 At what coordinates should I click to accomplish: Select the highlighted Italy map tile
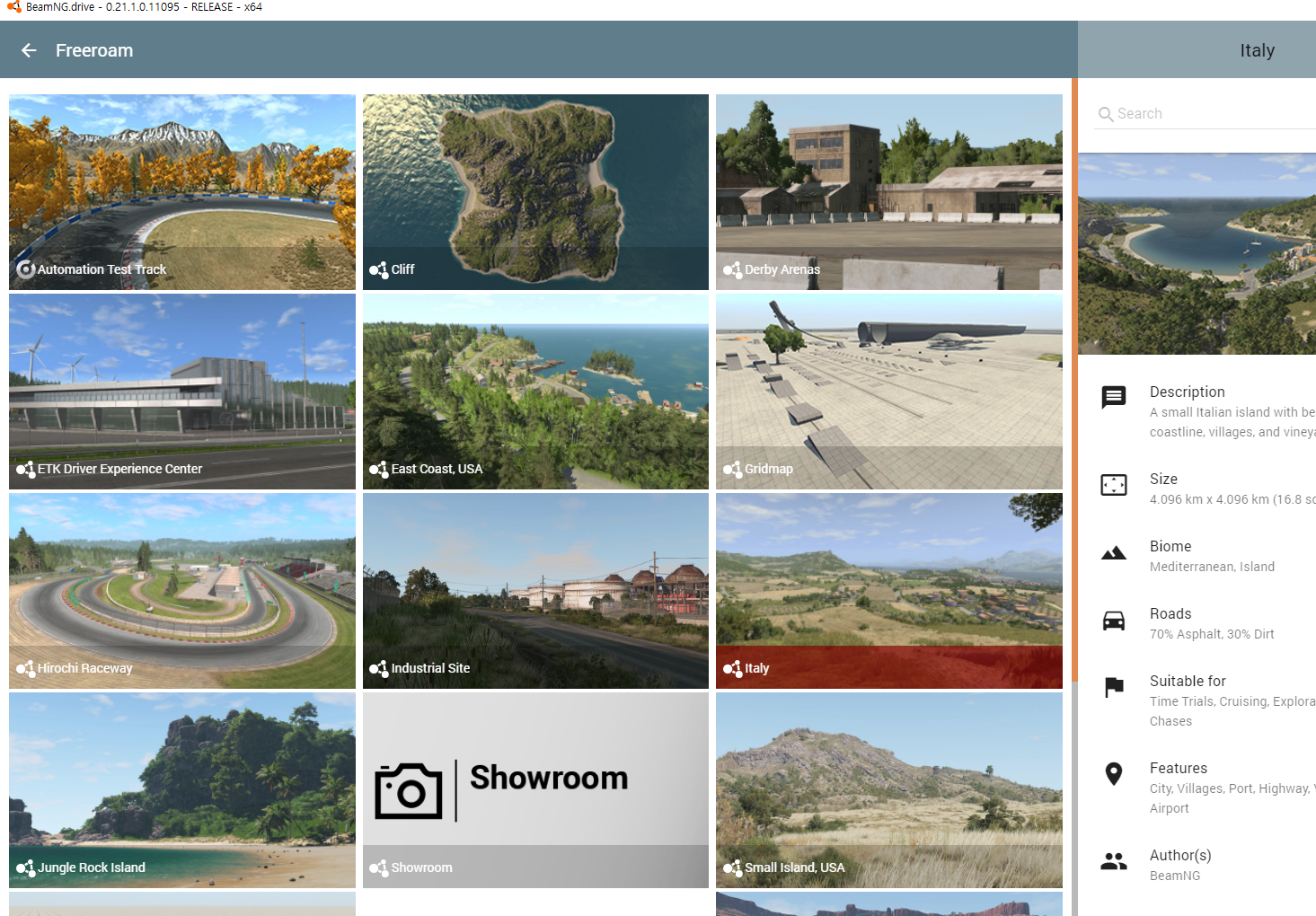coord(889,591)
